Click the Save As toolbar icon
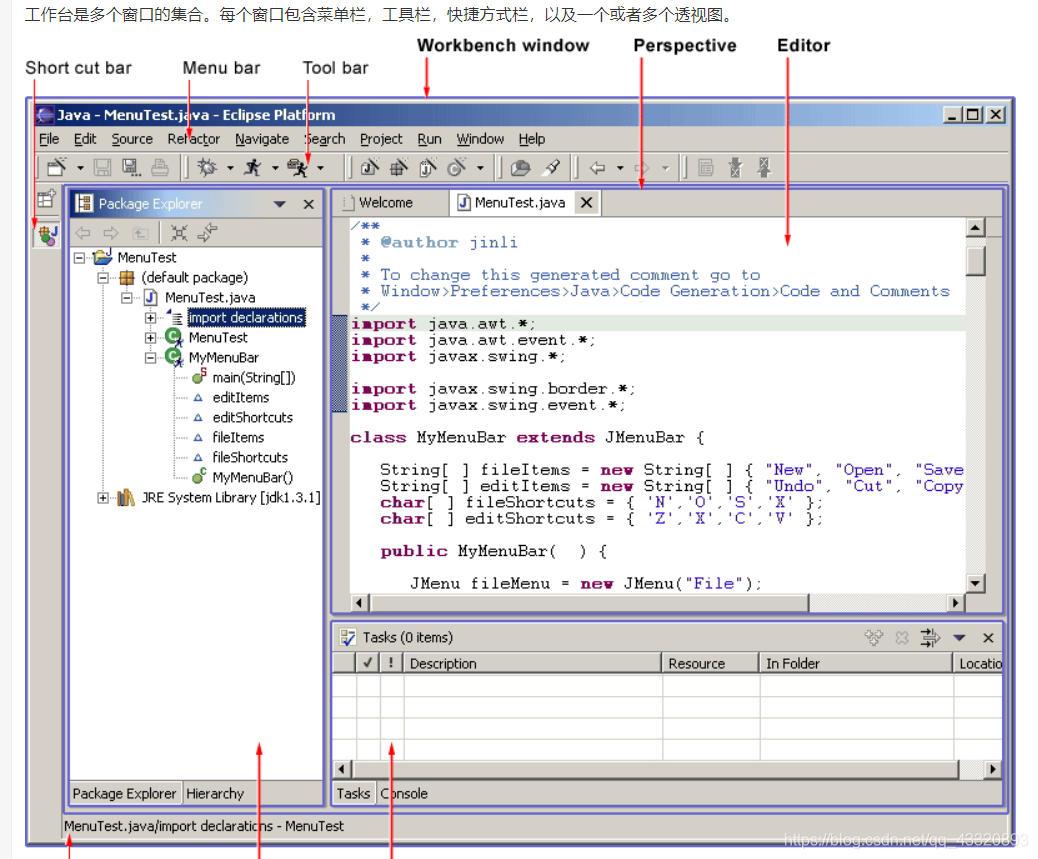1038x859 pixels. click(130, 167)
